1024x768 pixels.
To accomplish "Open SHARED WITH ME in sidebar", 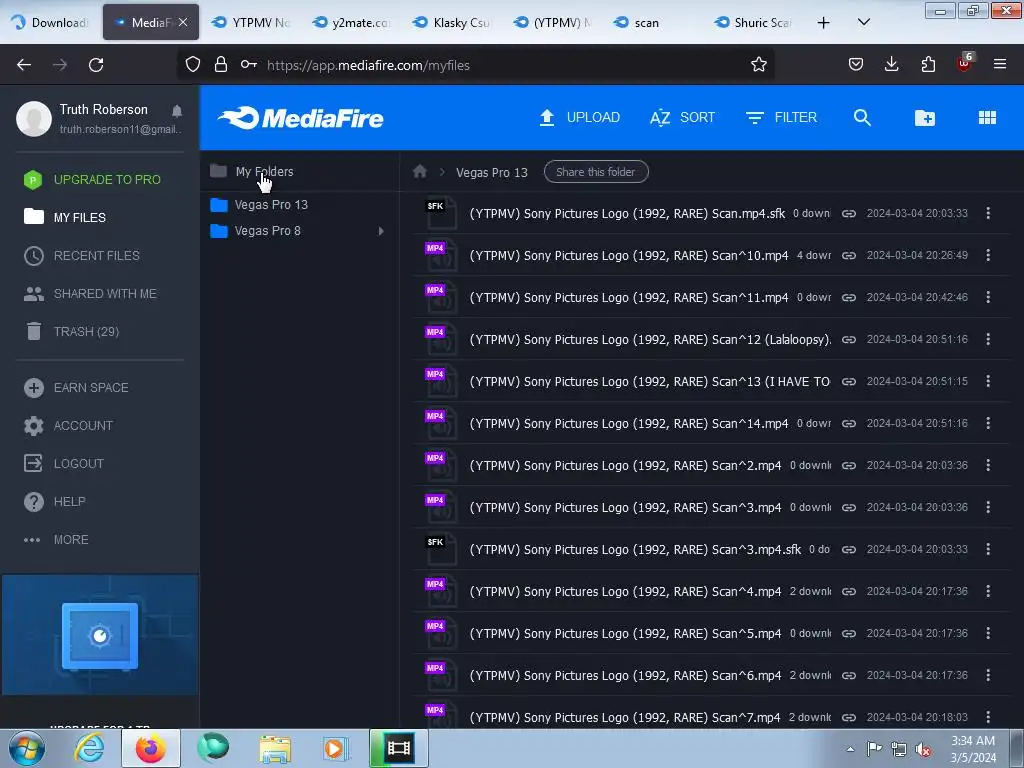I will 90,294.
